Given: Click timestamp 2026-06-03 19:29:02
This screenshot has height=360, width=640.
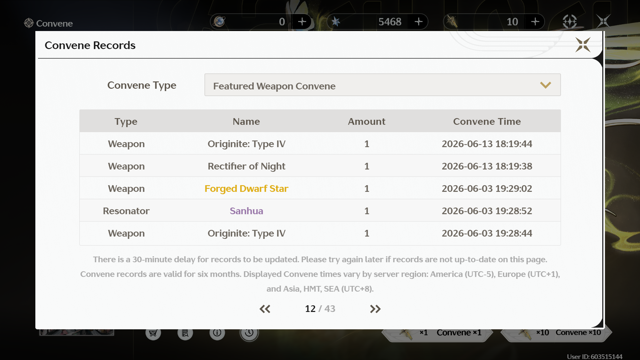Looking at the screenshot, I should tap(487, 189).
